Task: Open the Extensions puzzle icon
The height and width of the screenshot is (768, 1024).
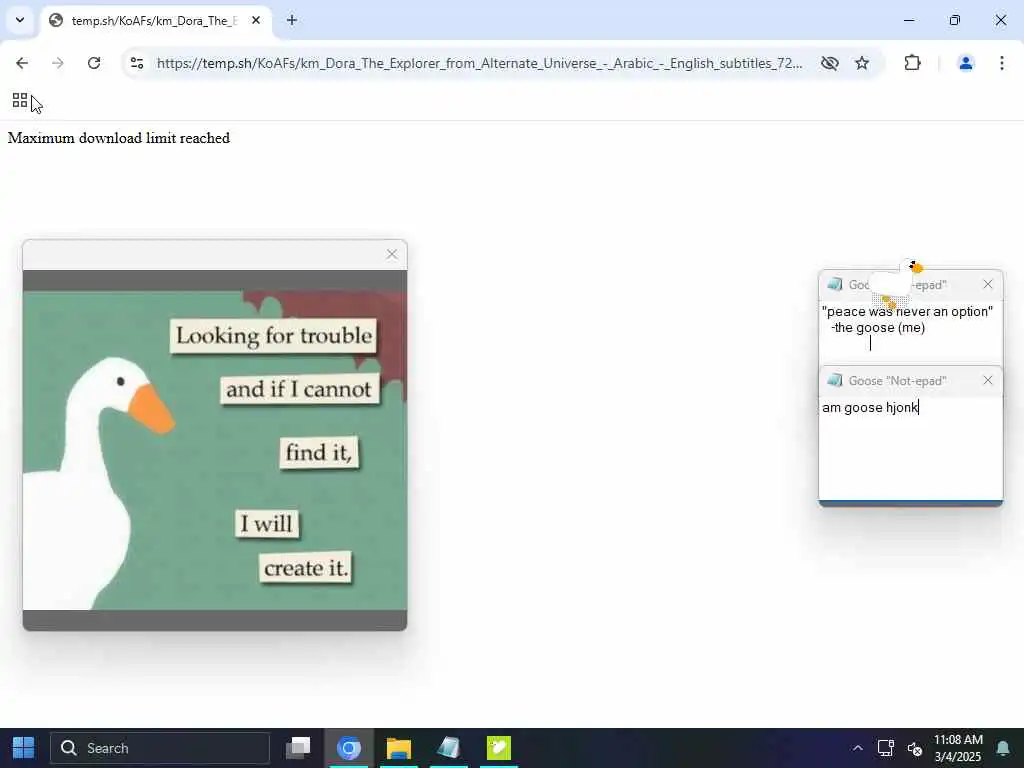Action: tap(912, 63)
